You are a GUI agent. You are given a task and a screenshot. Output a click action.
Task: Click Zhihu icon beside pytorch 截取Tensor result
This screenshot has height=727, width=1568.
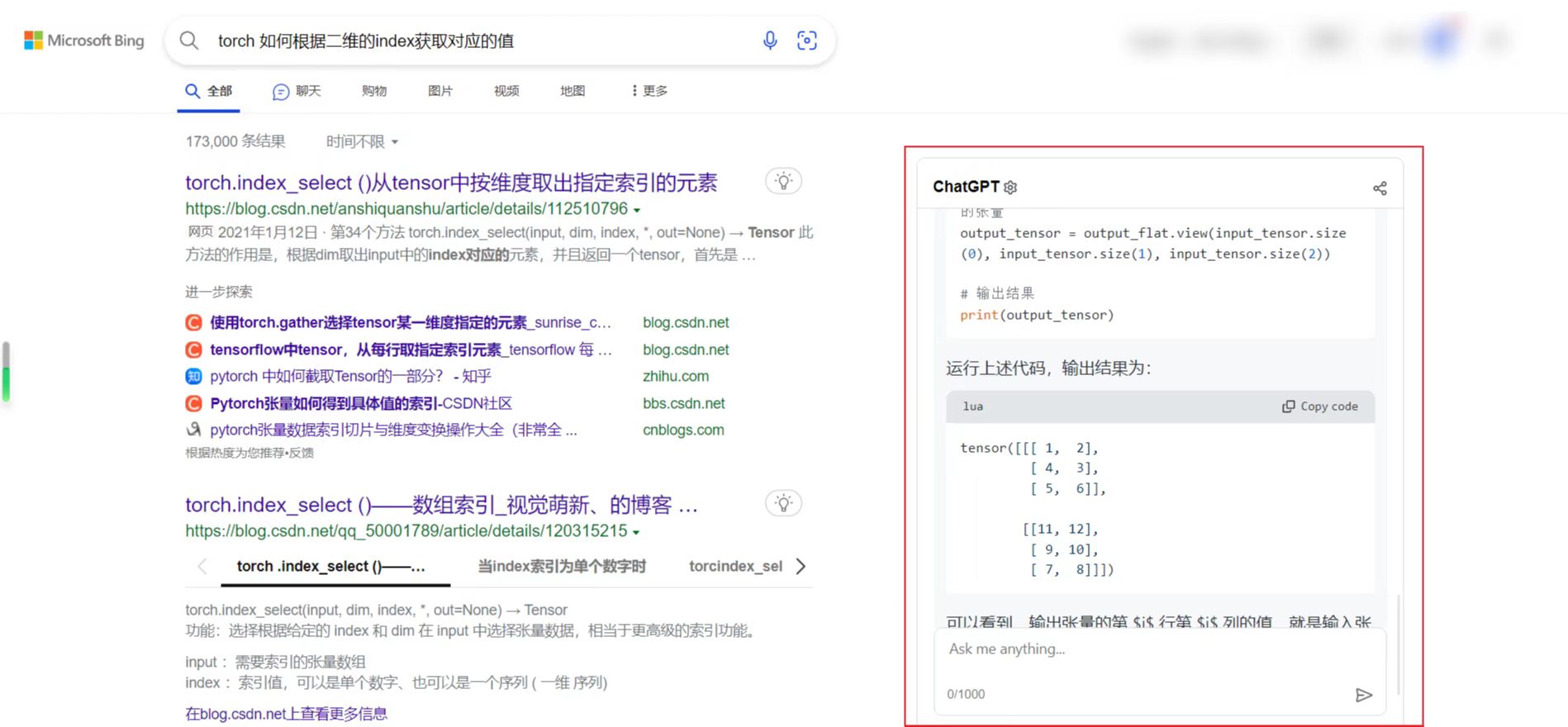click(193, 377)
